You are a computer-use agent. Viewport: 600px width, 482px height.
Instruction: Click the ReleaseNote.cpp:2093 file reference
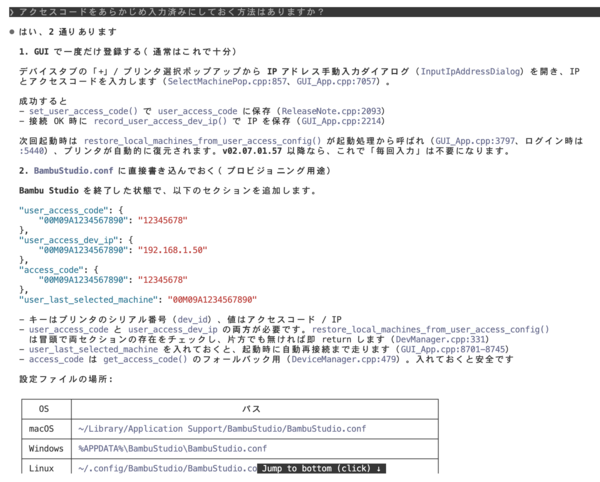click(331, 111)
